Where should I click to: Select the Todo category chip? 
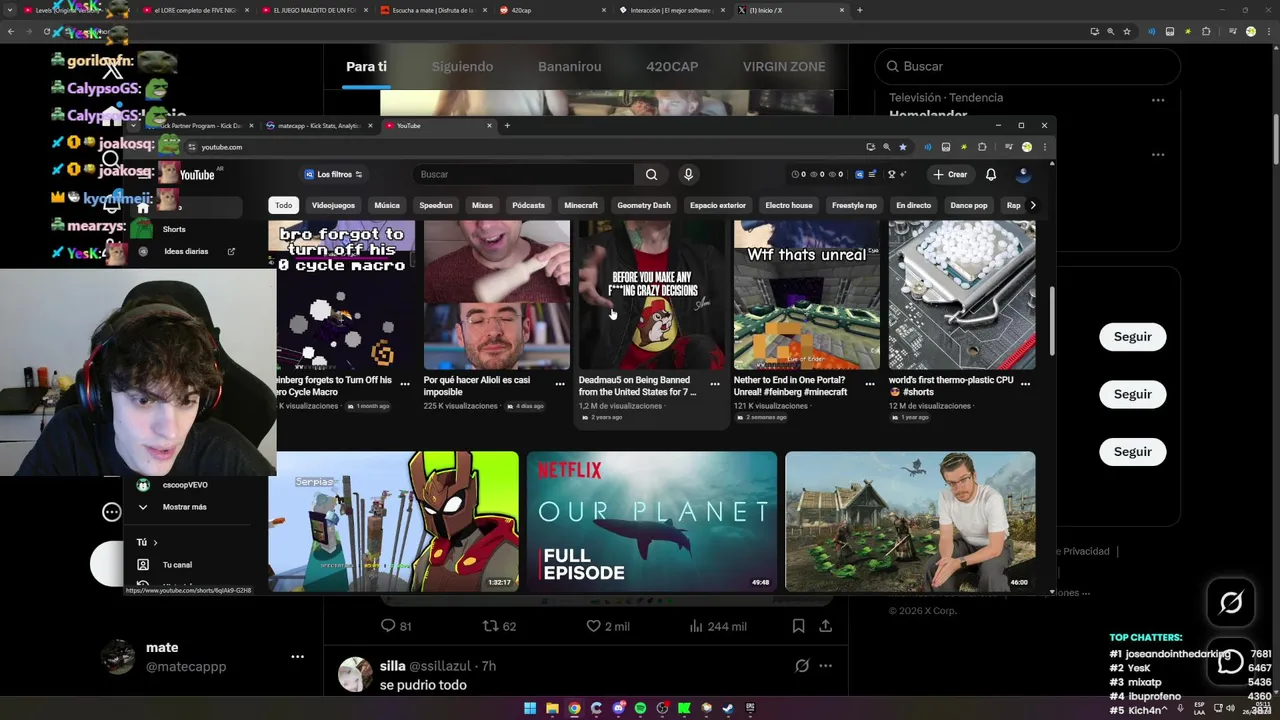[284, 205]
